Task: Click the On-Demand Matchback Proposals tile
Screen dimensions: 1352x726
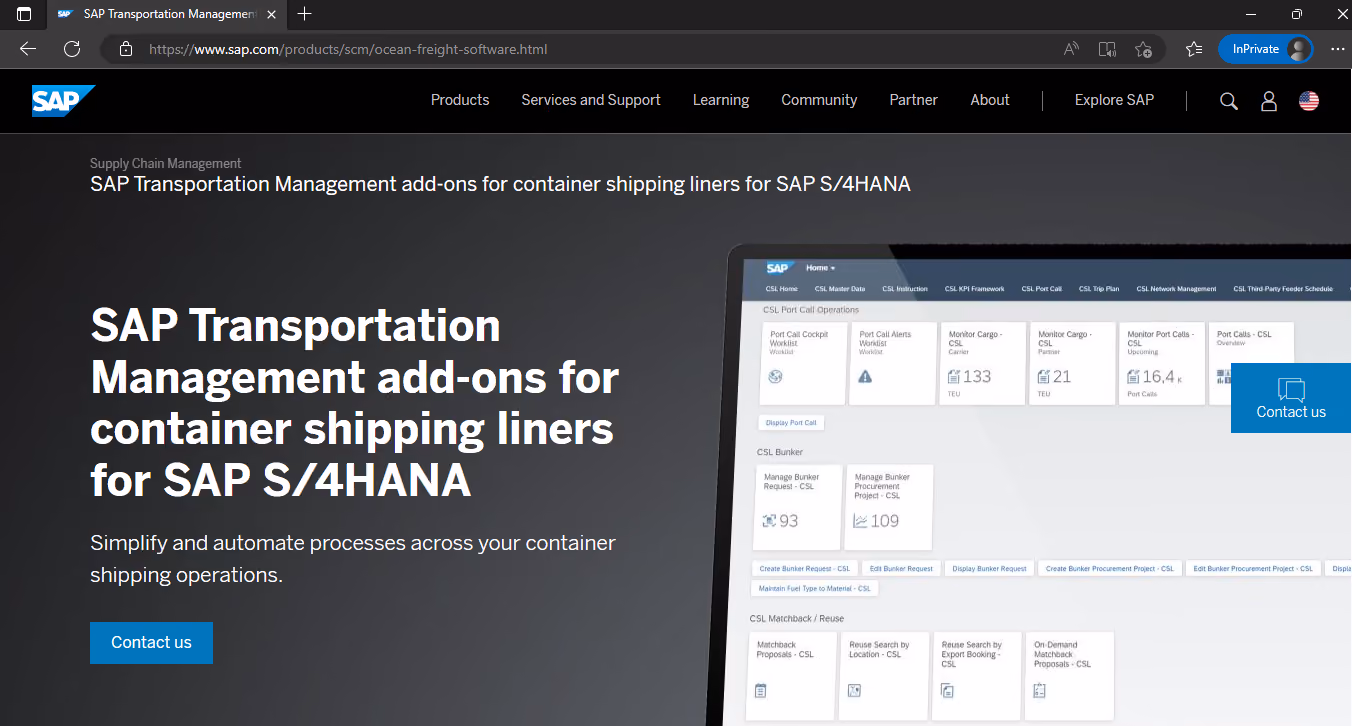Action: tap(1069, 676)
